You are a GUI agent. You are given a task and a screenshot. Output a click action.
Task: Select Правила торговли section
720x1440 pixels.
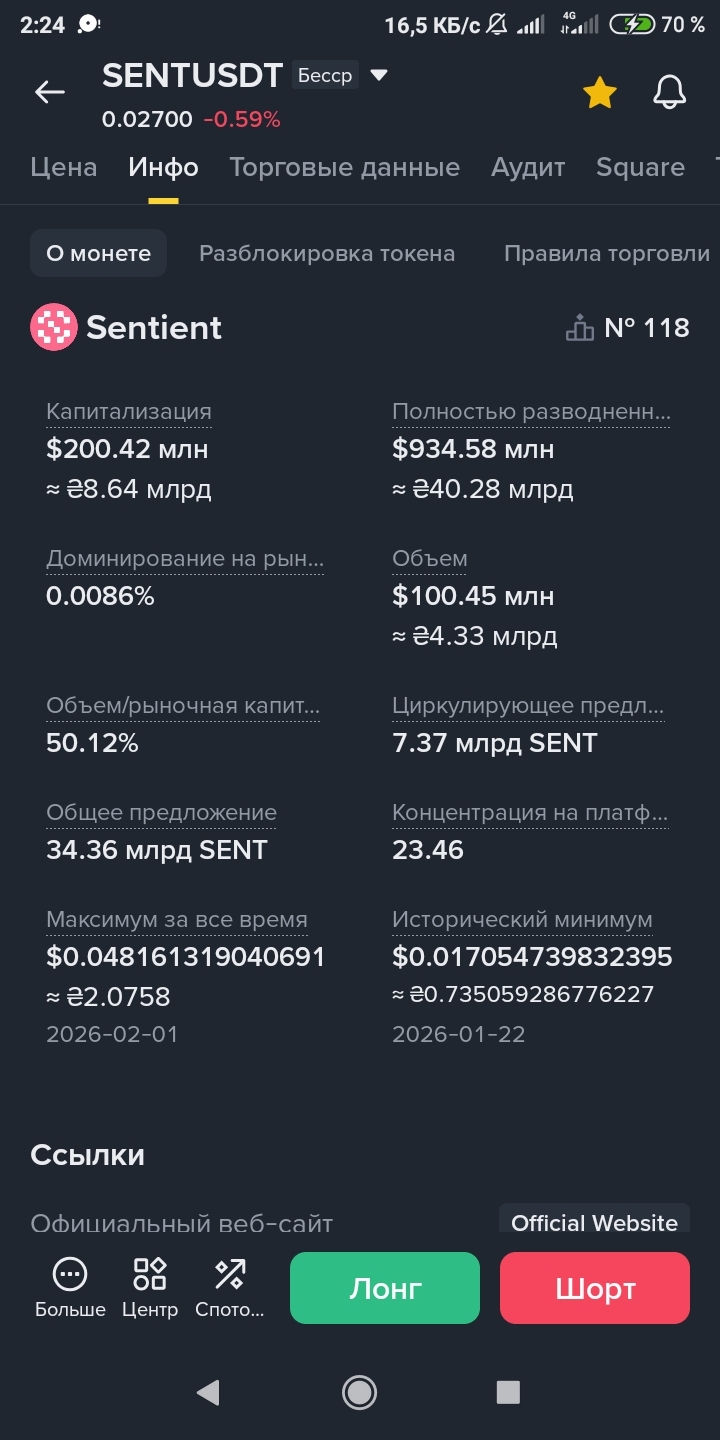[607, 253]
